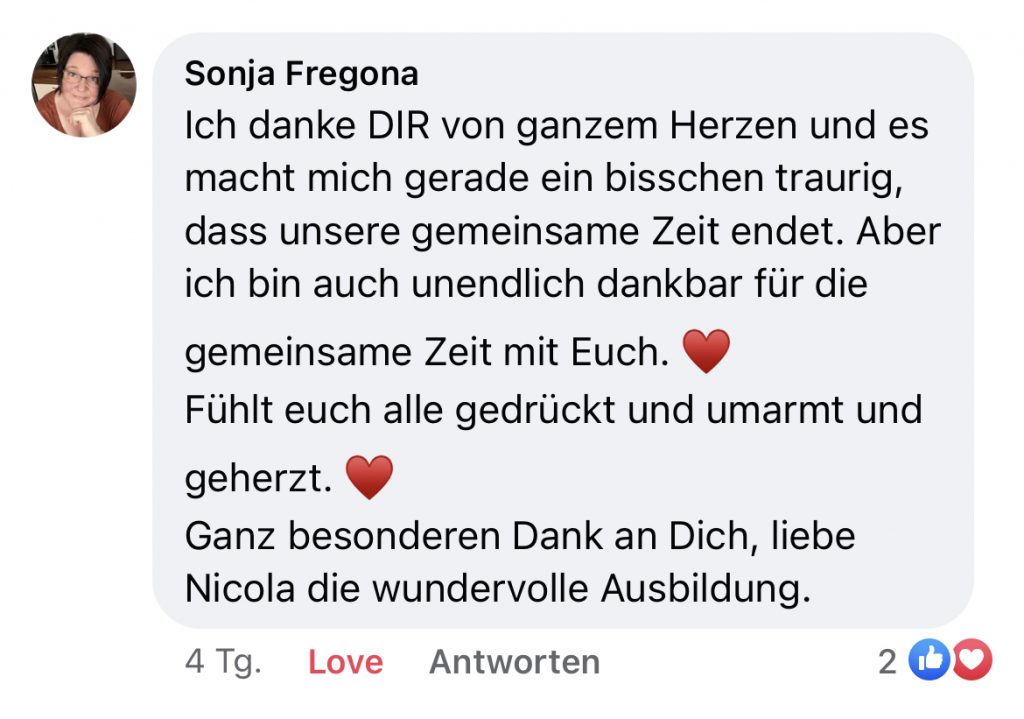
Task: Click the blue thumbs-up reaction icon
Action: tap(926, 660)
